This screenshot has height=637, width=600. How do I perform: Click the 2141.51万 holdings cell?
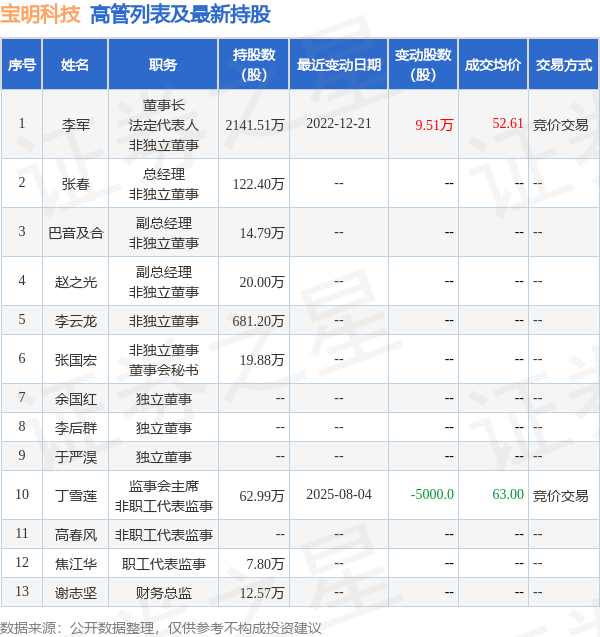pos(255,125)
